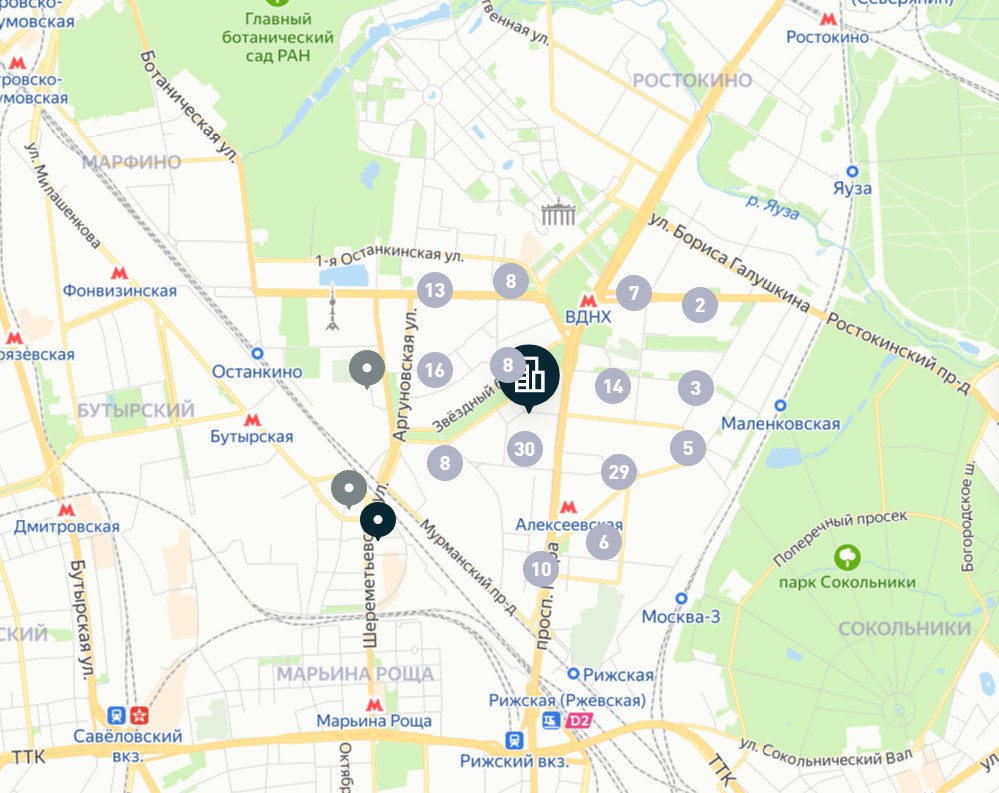
Task: Open the Марьина Роща metro station label
Action: tap(374, 720)
